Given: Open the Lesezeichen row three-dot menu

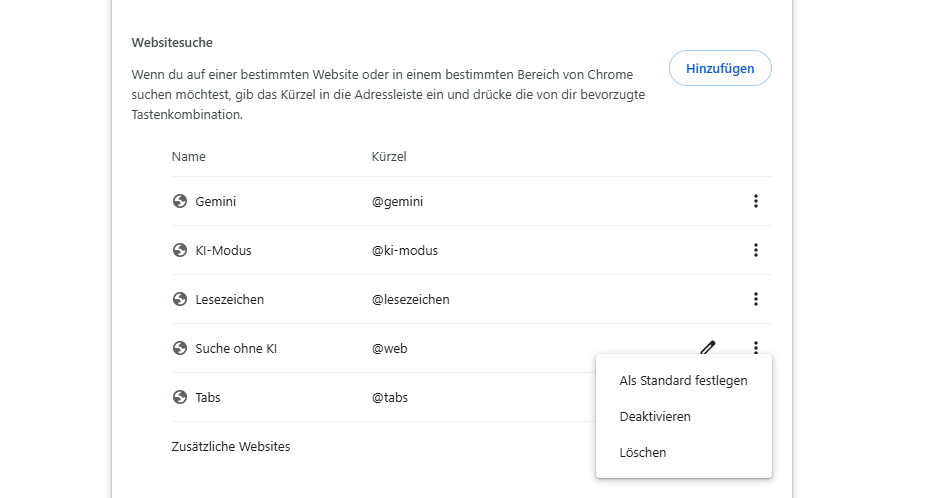Looking at the screenshot, I should point(755,299).
